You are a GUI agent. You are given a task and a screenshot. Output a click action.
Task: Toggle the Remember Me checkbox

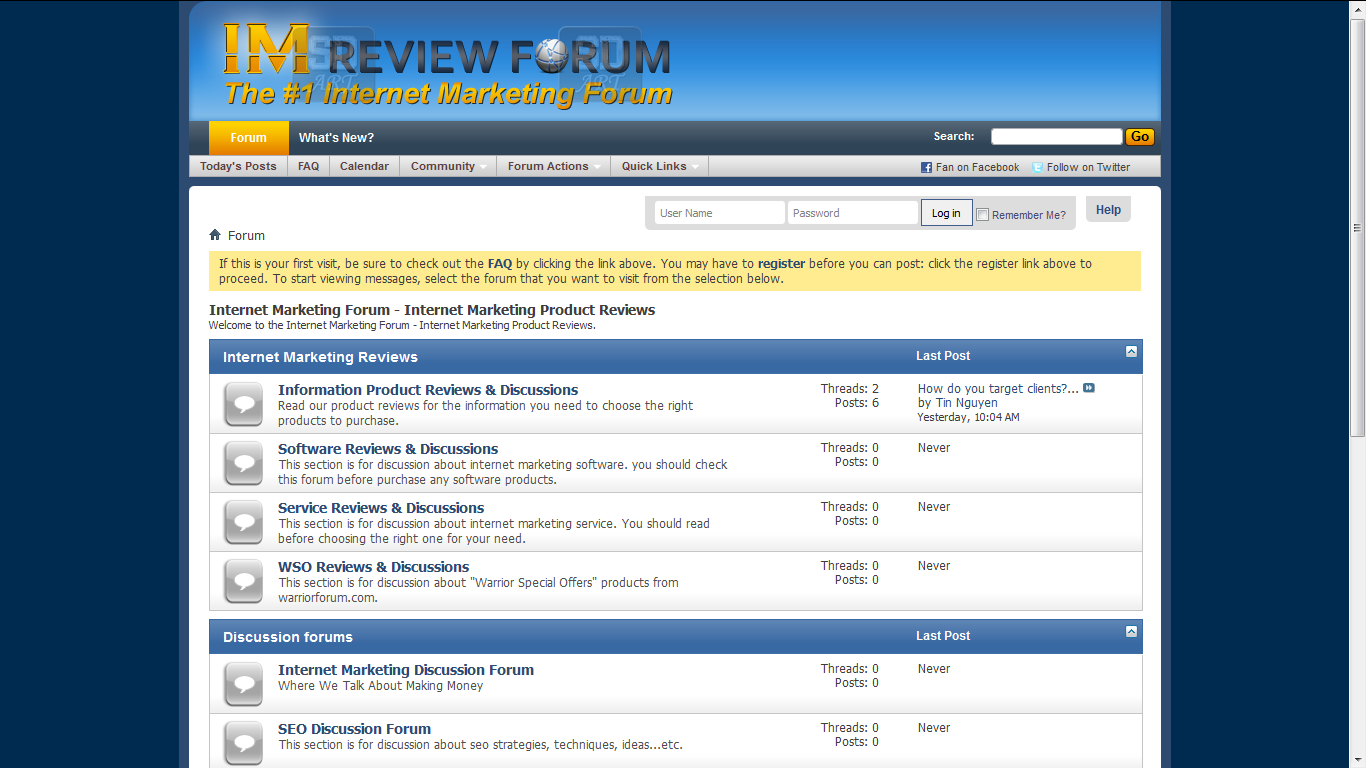click(982, 214)
